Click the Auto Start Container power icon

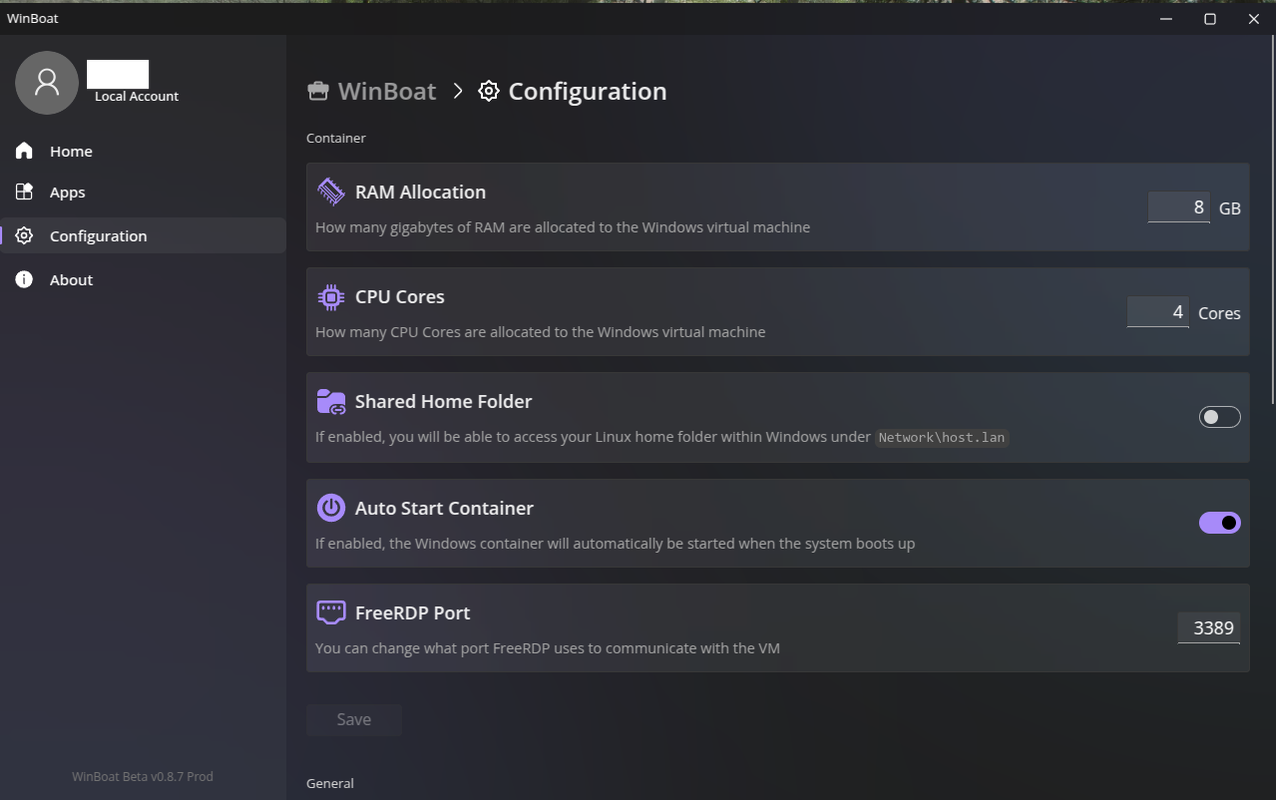[330, 508]
